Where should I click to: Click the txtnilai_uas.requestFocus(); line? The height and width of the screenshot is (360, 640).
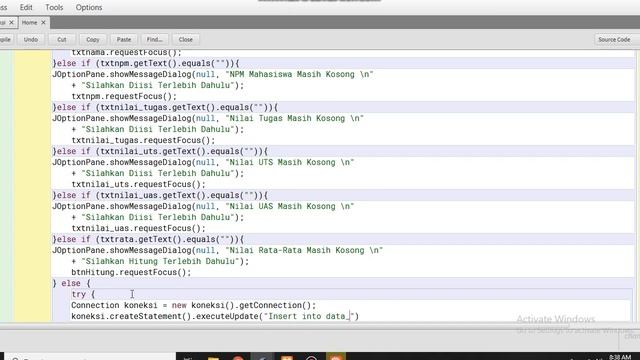point(138,229)
